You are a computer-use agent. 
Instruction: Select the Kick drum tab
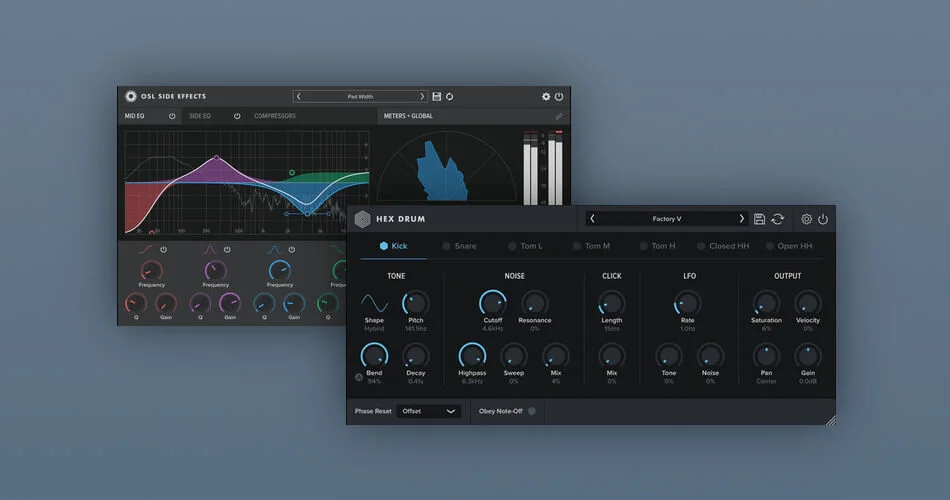pos(393,246)
